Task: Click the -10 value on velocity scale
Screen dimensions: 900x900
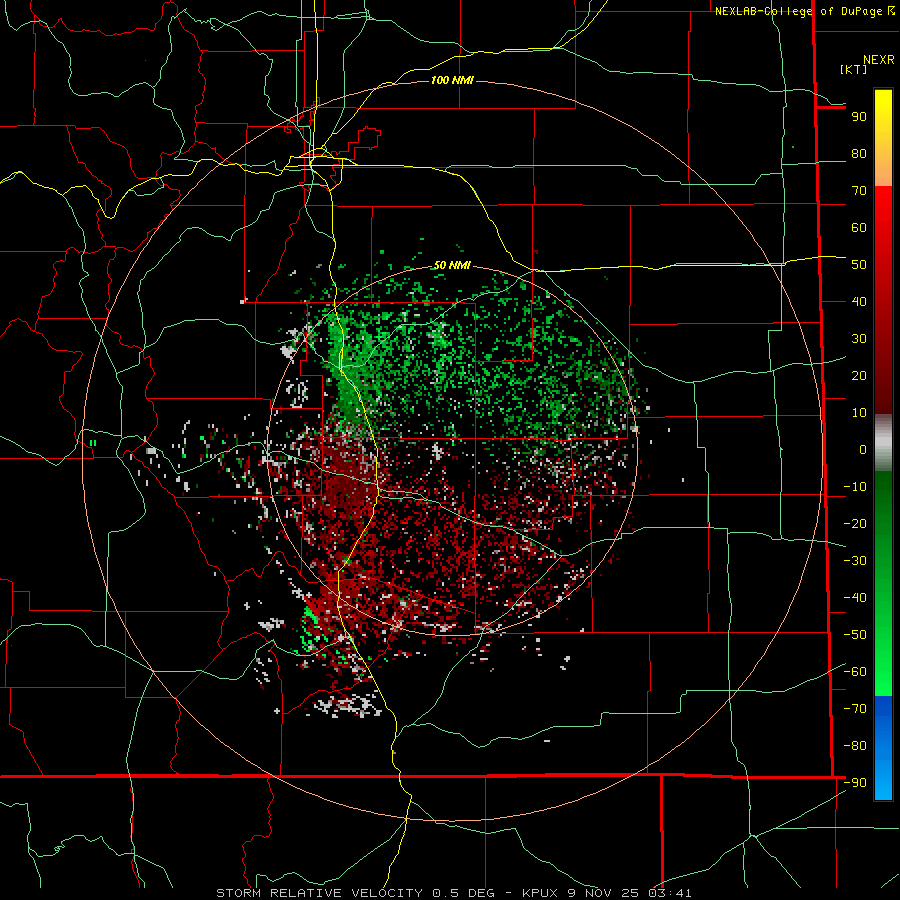Action: (x=855, y=487)
